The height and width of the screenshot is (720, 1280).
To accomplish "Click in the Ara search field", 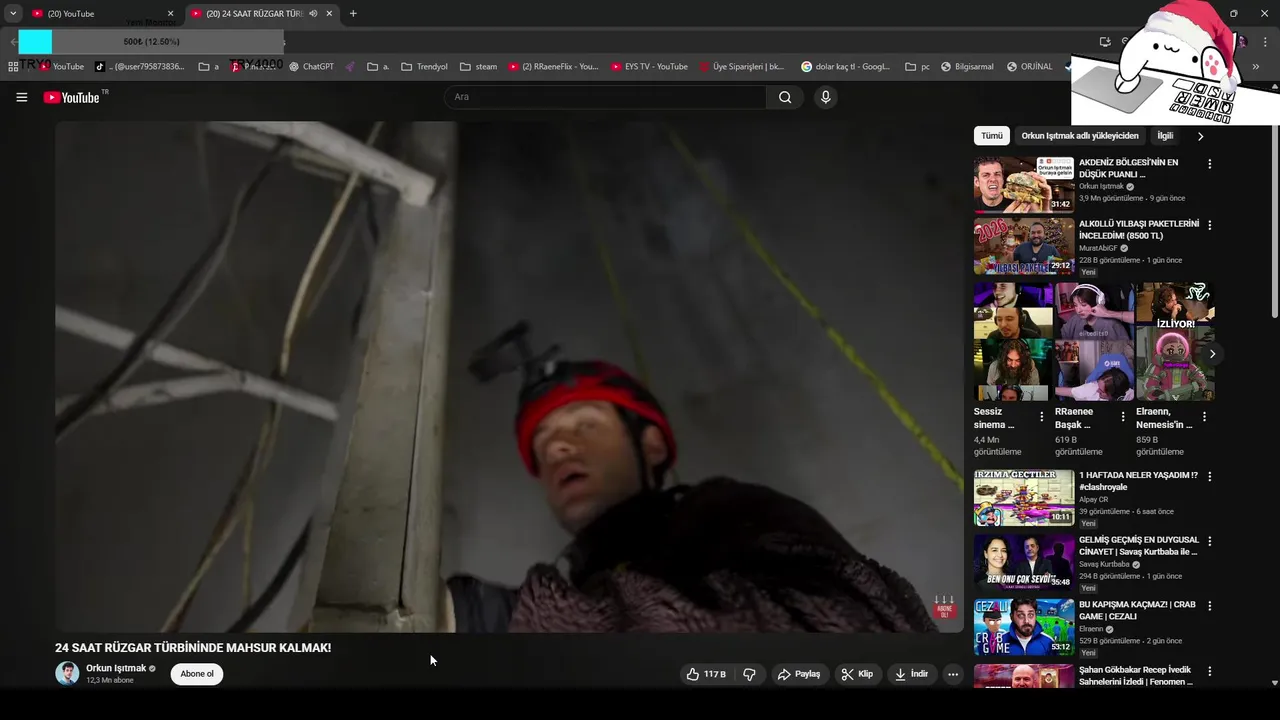I will pyautogui.click(x=605, y=97).
